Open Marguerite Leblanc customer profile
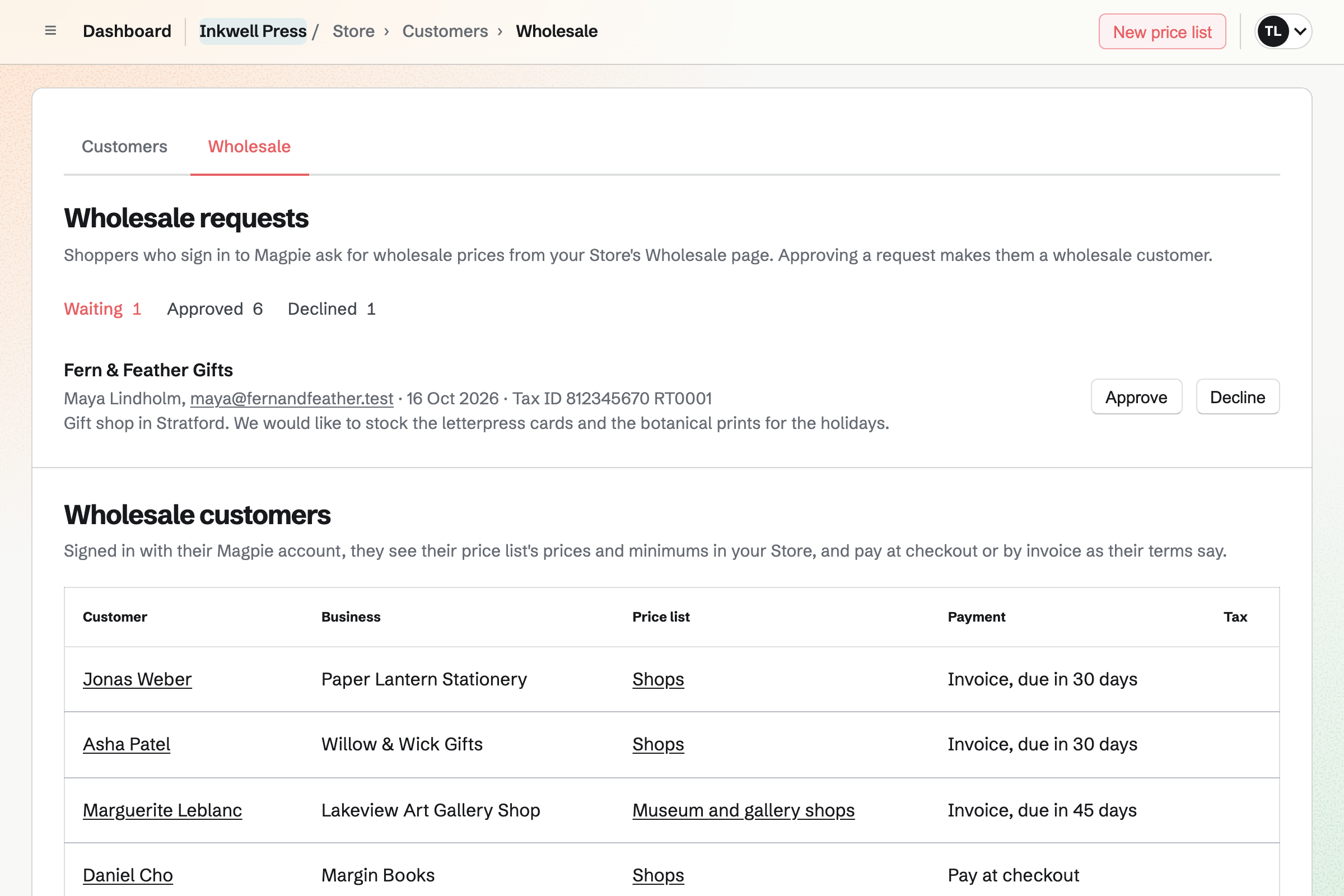The image size is (1344, 896). (162, 810)
